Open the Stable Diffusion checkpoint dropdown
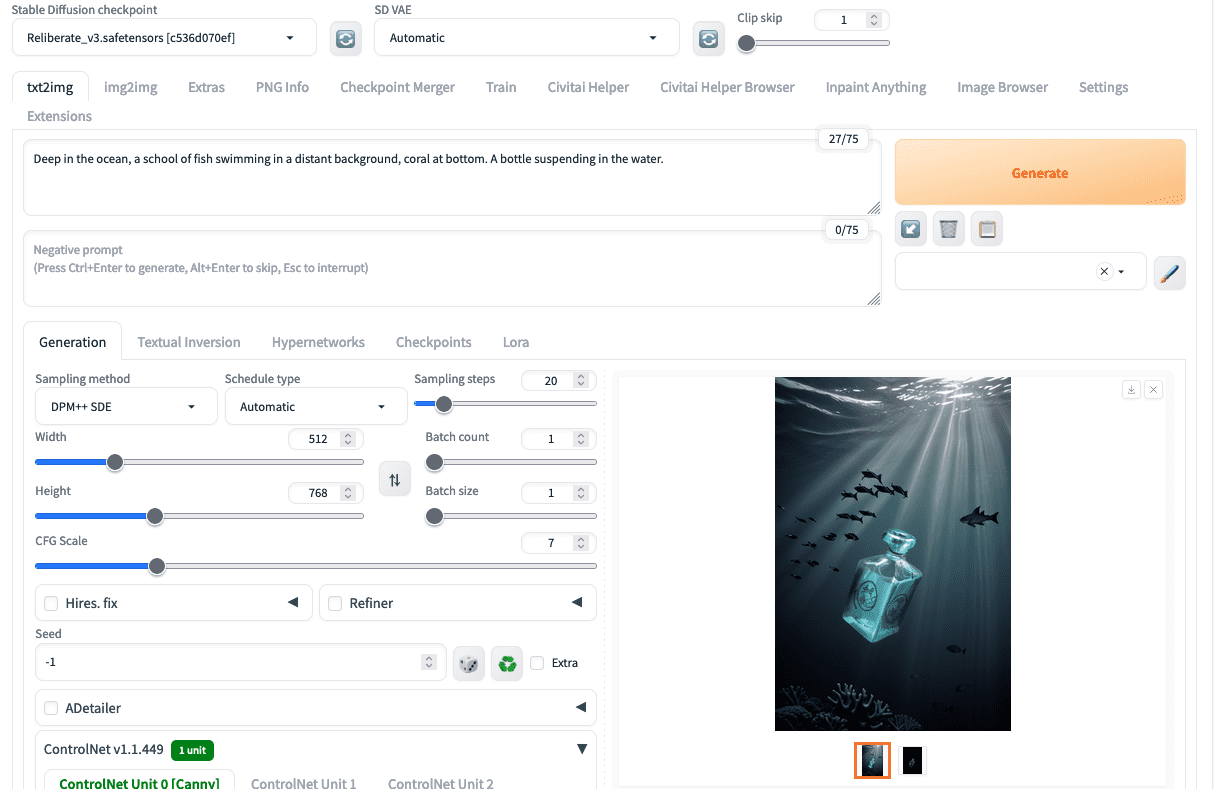1214x789 pixels. 164,38
